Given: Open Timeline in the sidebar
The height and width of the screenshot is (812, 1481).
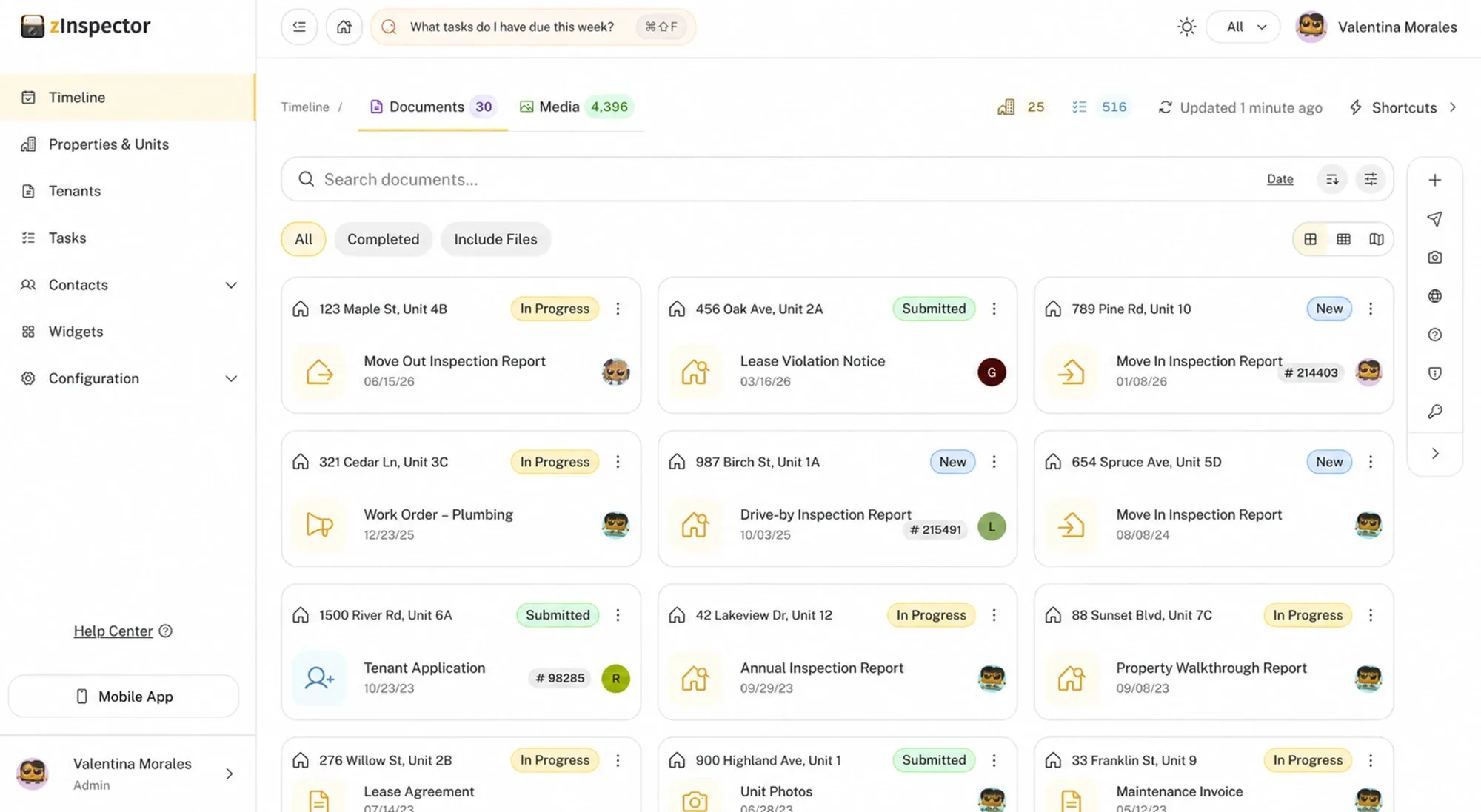Looking at the screenshot, I should pyautogui.click(x=128, y=97).
